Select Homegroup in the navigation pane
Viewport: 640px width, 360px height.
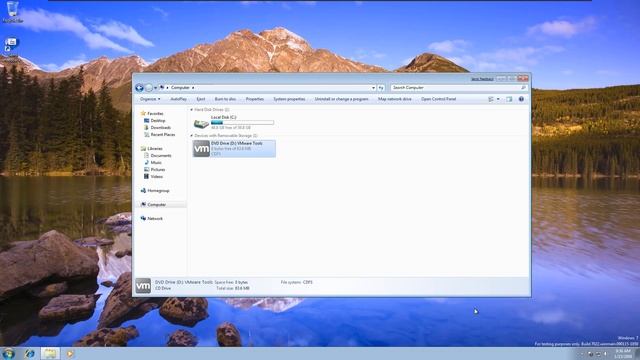coord(158,191)
